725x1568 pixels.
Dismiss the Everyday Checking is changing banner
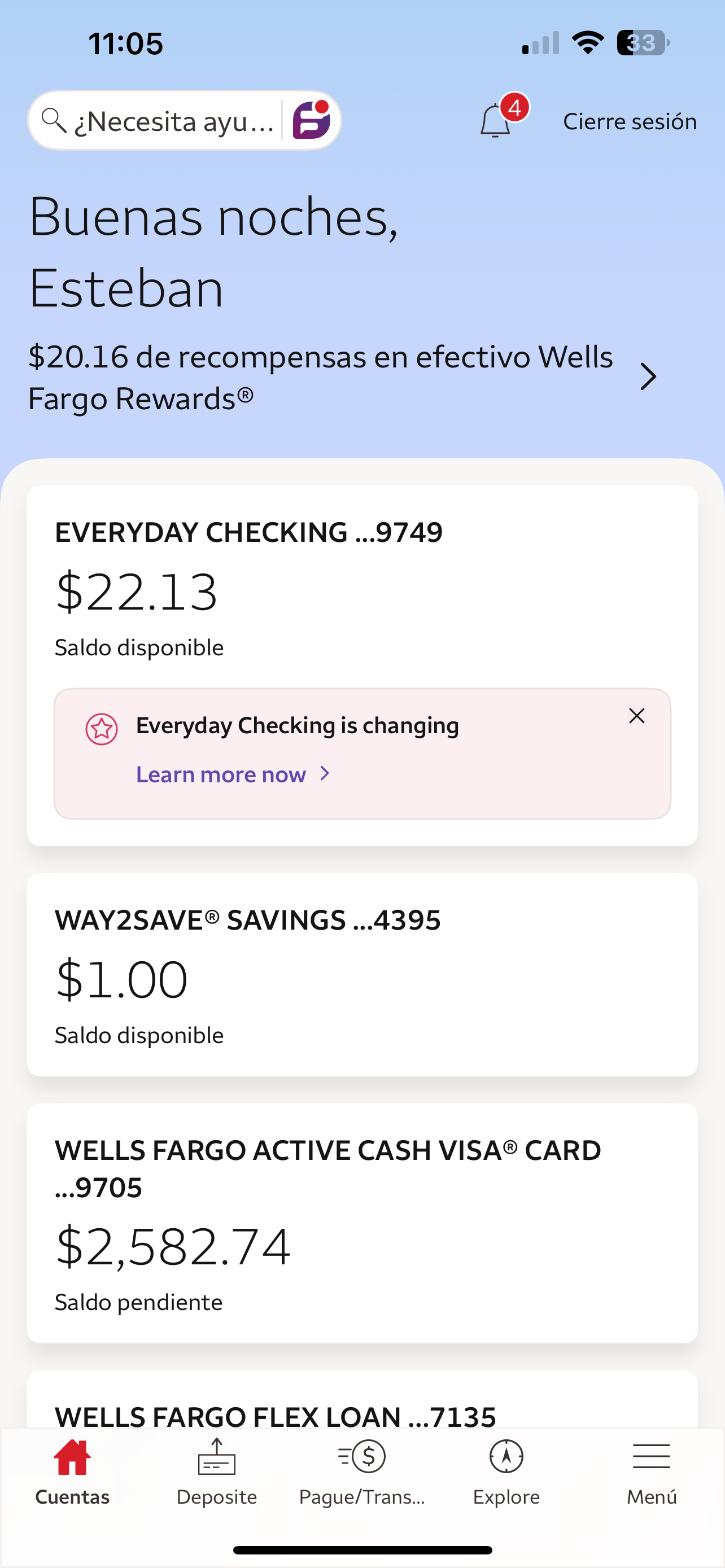[x=637, y=716]
